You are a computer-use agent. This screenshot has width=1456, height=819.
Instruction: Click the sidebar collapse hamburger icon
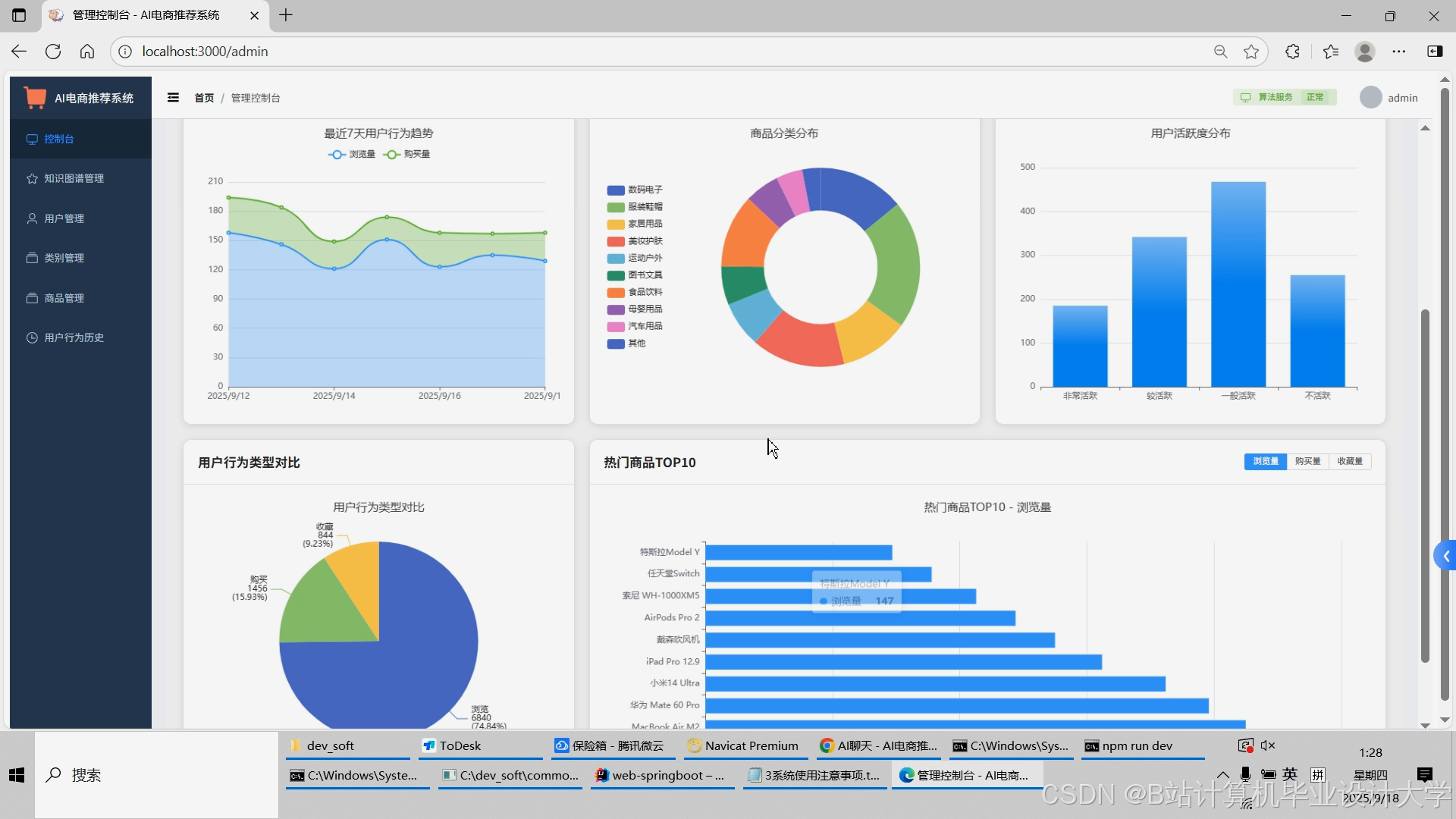pos(173,98)
